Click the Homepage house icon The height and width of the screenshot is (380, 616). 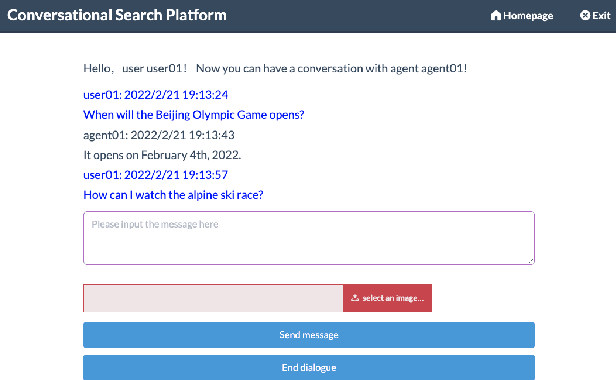click(496, 15)
